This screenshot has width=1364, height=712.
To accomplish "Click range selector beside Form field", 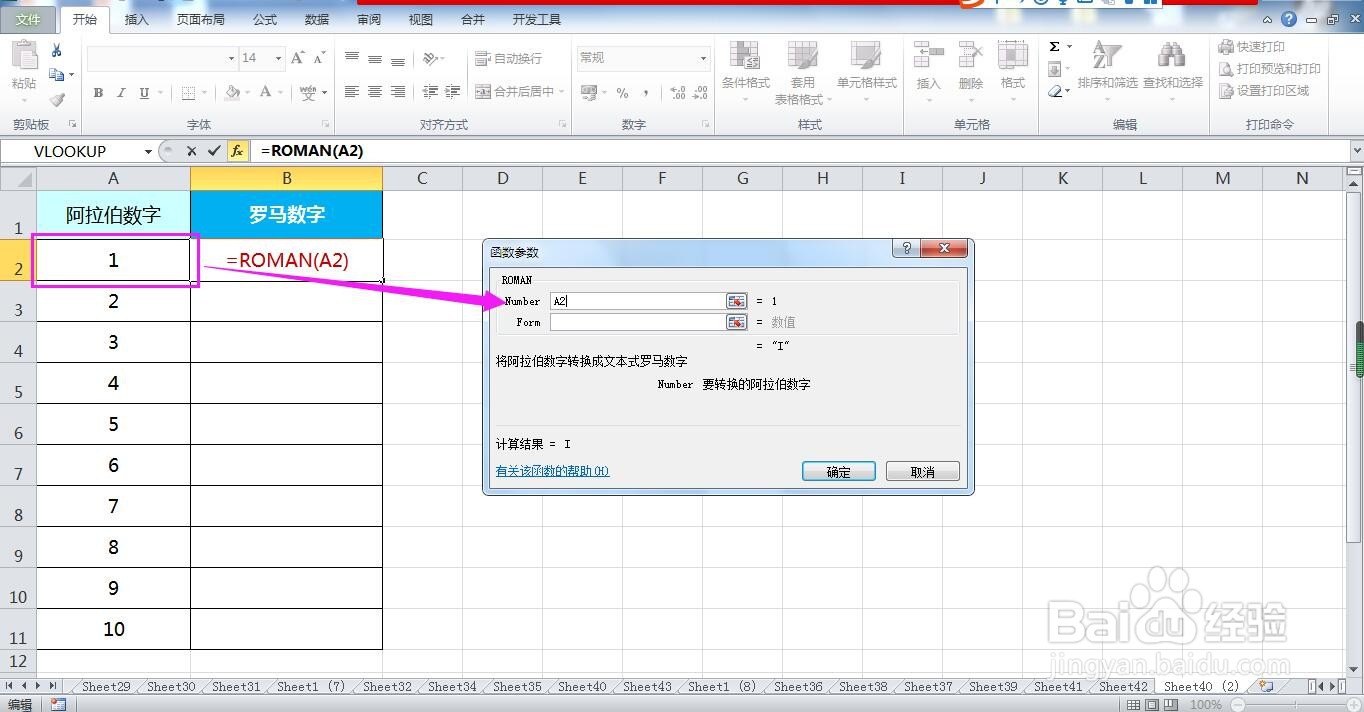I will coord(736,322).
